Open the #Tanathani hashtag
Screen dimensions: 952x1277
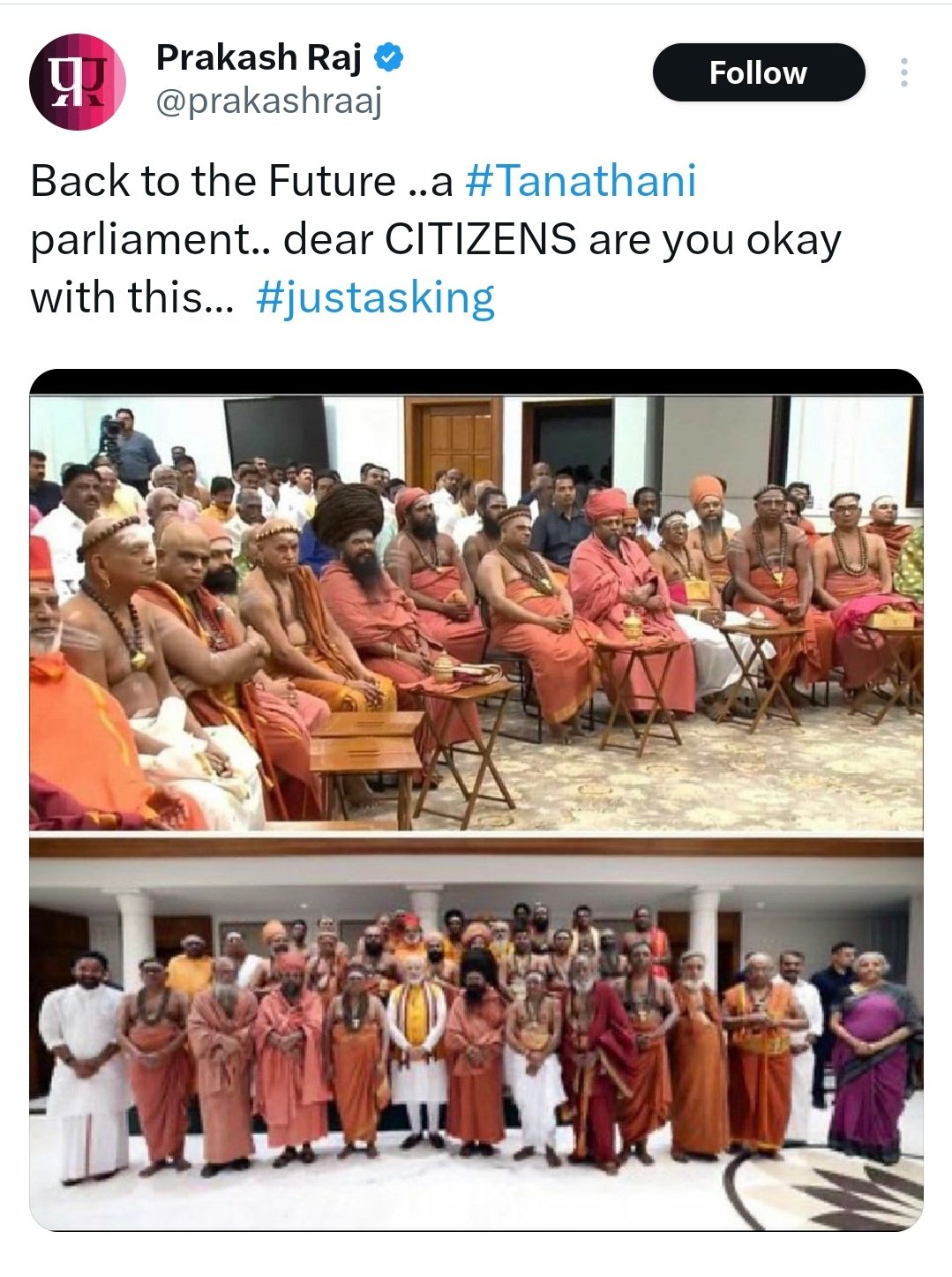tap(580, 181)
